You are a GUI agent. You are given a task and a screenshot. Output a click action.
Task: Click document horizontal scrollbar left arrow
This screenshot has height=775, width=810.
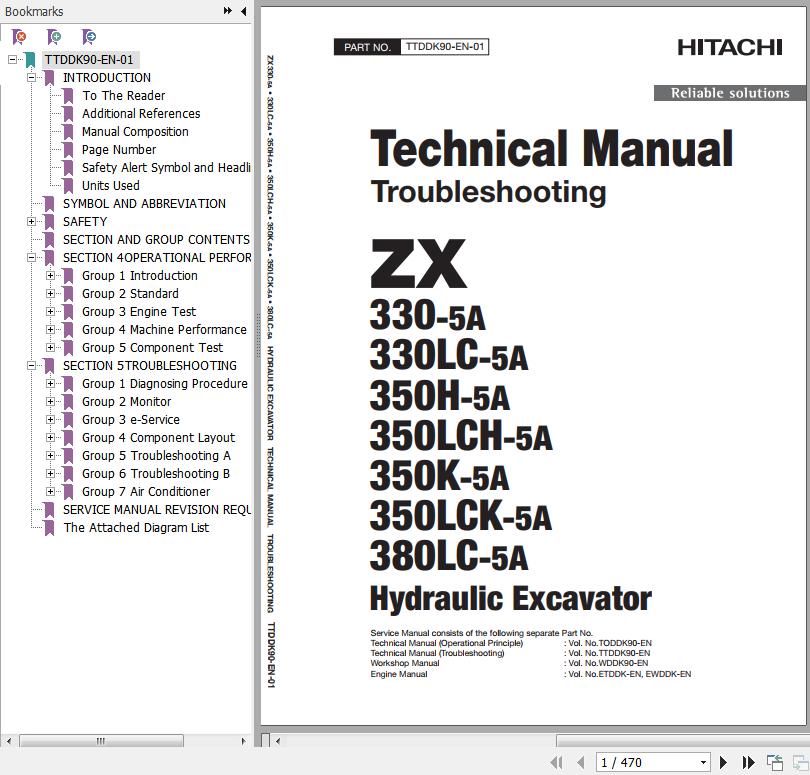tap(278, 741)
